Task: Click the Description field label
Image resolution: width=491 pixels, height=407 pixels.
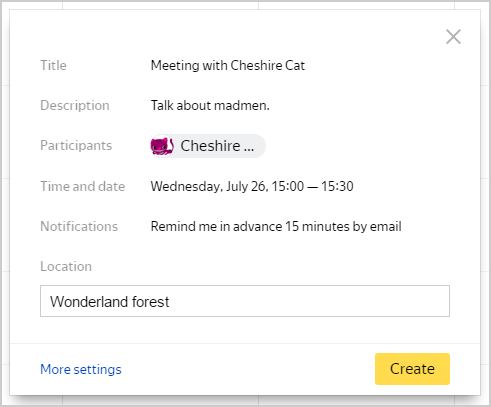Action: point(75,106)
